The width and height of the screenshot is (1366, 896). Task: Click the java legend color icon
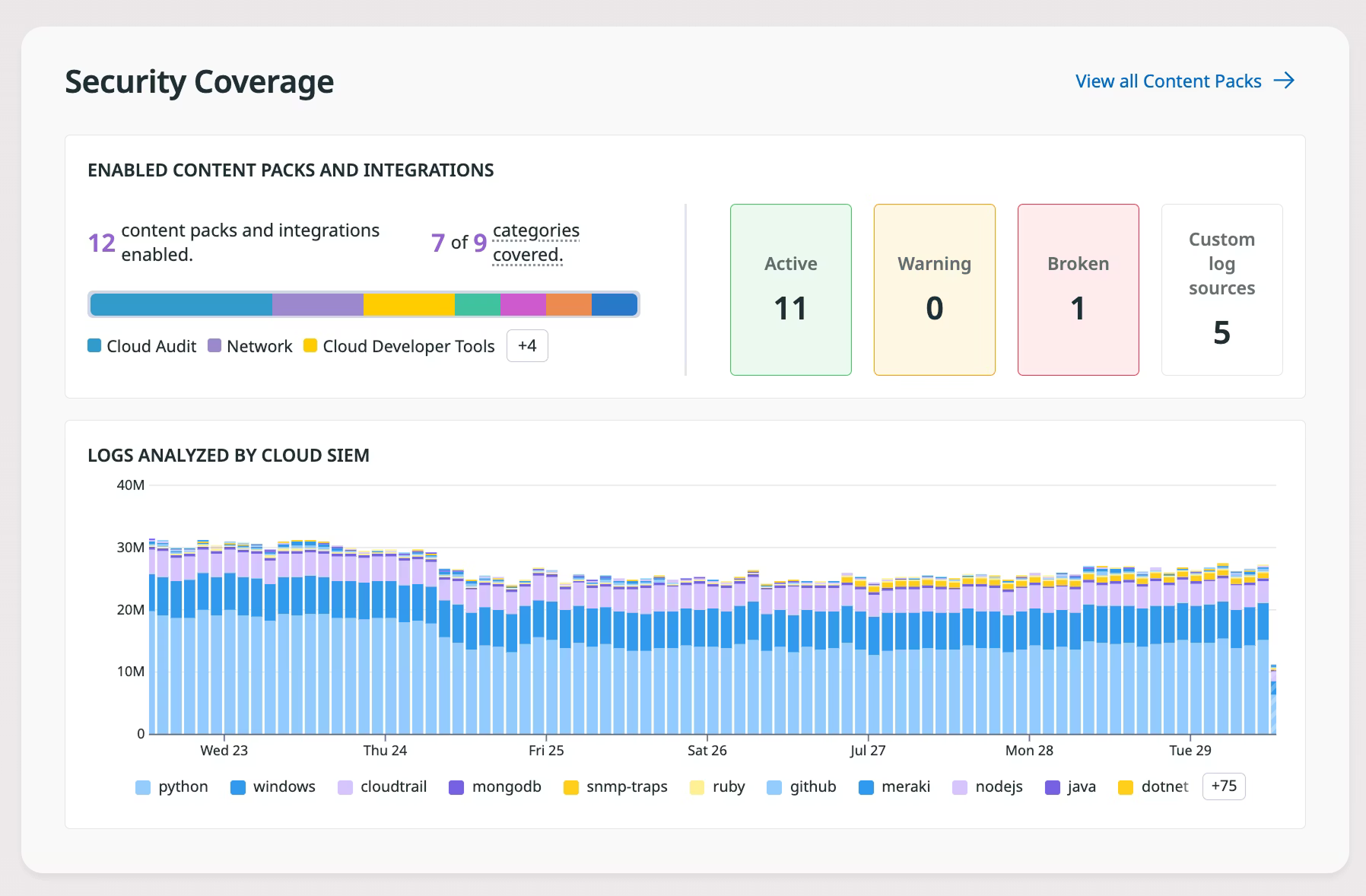point(1053,787)
